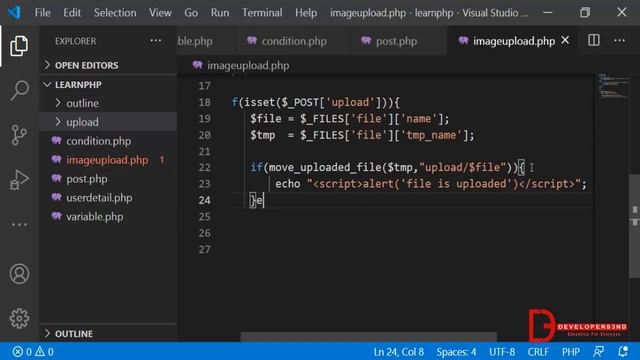Change indentation via Spaces: 4

tap(456, 351)
